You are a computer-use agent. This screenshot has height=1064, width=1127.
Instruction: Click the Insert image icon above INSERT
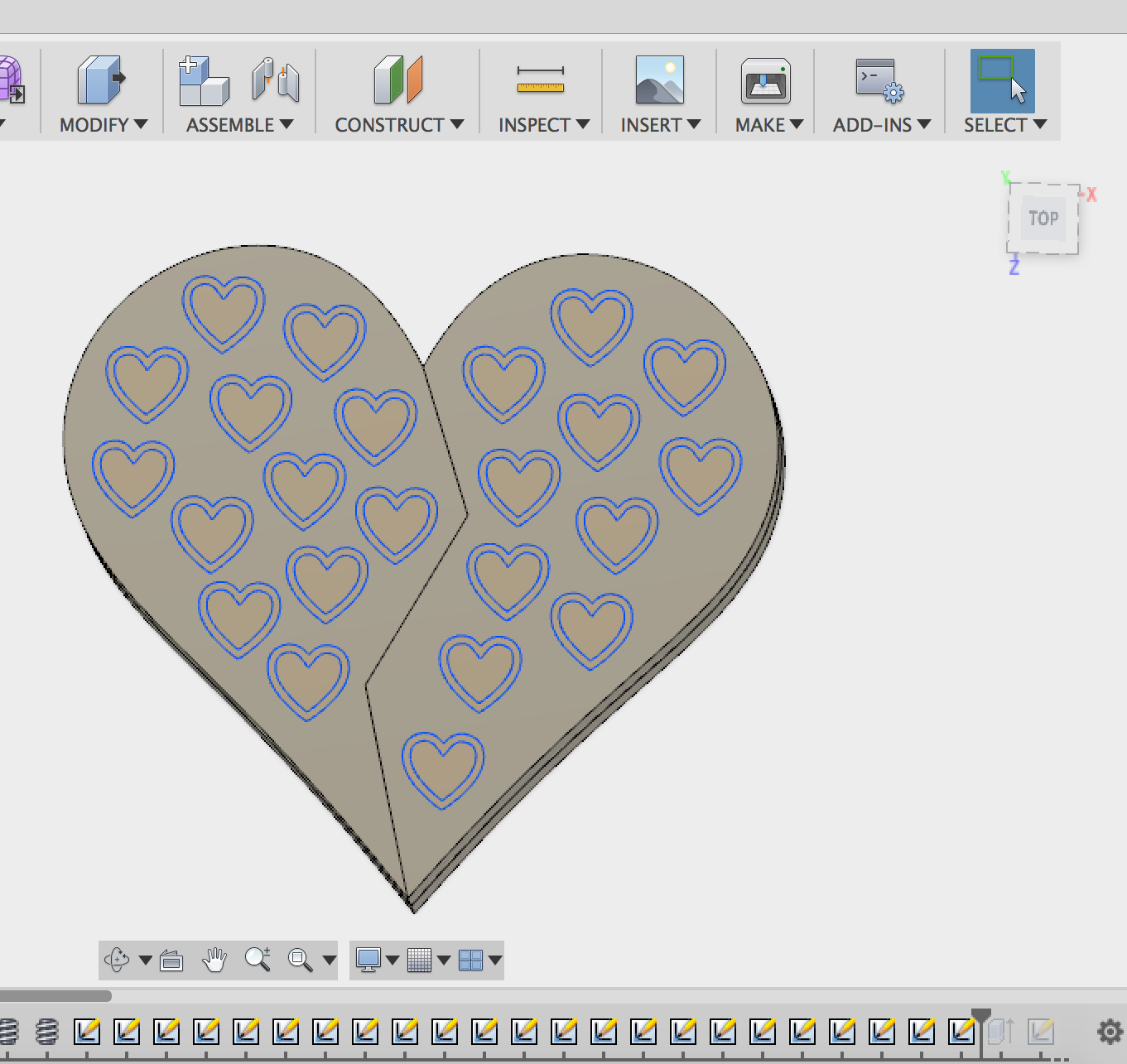pyautogui.click(x=660, y=80)
